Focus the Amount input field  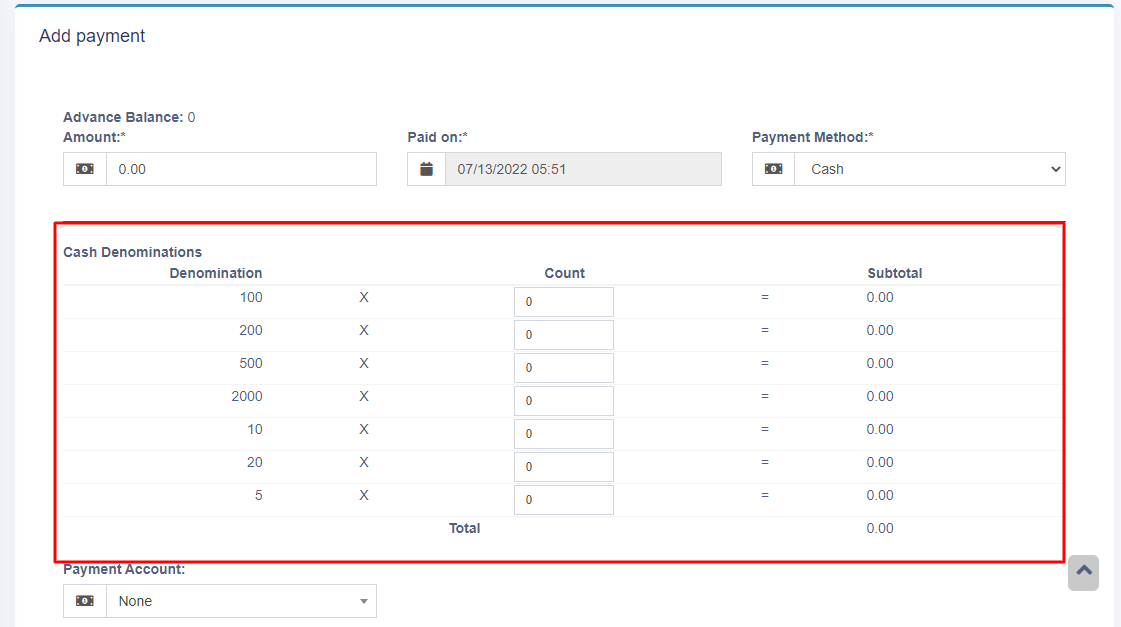point(241,169)
